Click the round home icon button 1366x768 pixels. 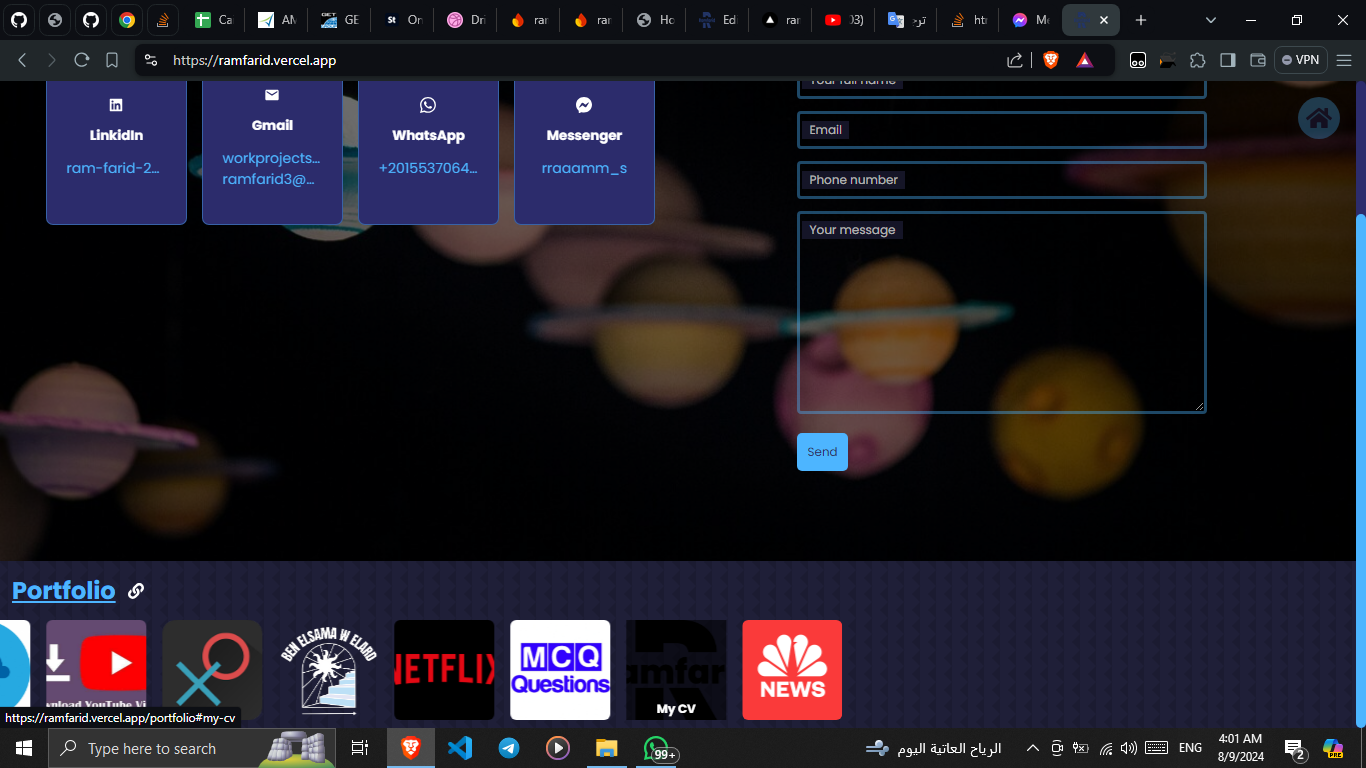(1318, 119)
